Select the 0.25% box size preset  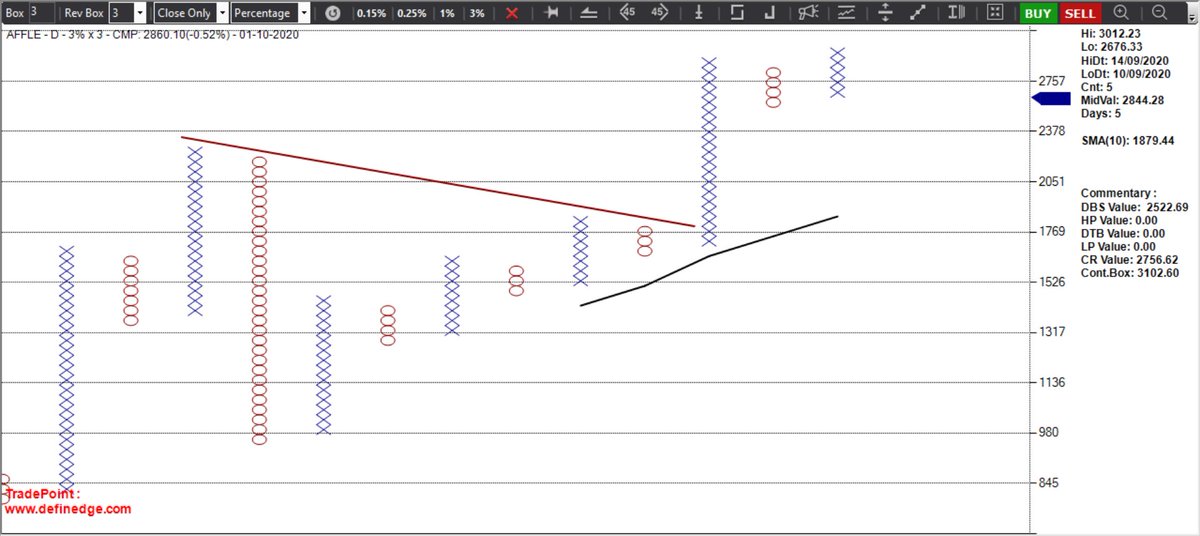[x=411, y=13]
